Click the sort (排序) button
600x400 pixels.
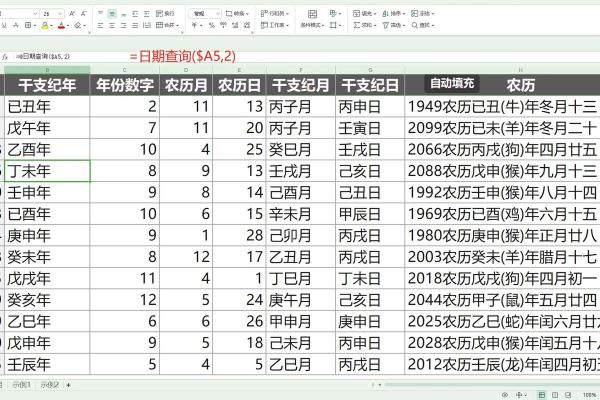tap(394, 14)
